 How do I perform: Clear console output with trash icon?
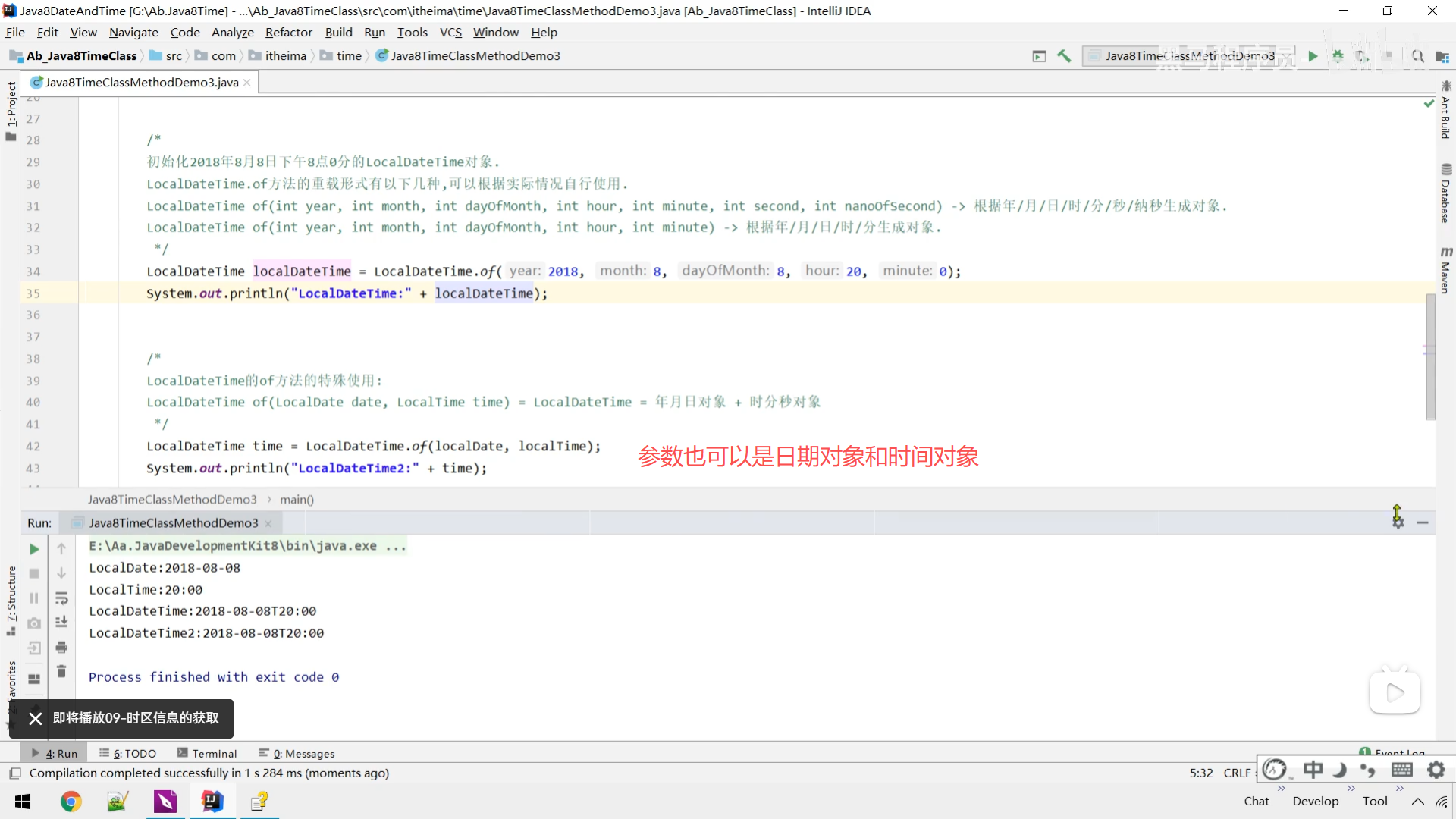tap(61, 672)
